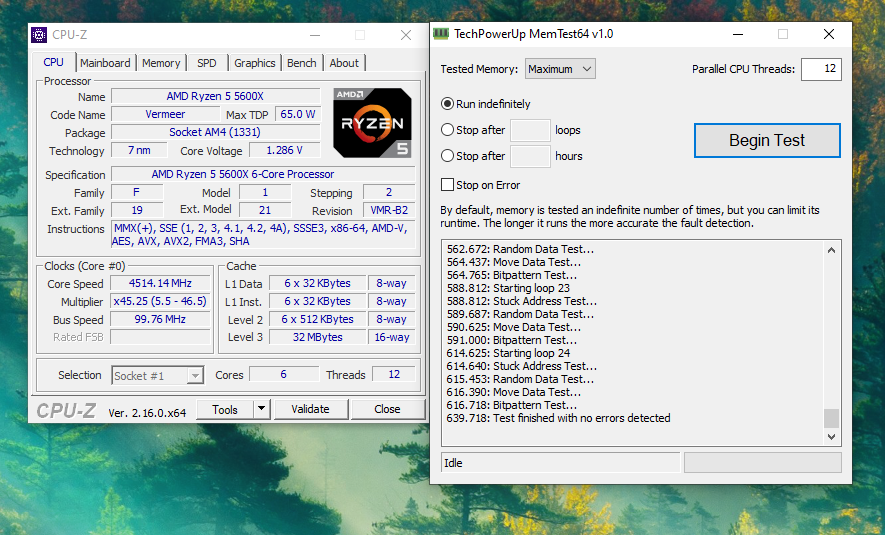Select the SPD tab
Screen dimensions: 885x535
point(207,63)
